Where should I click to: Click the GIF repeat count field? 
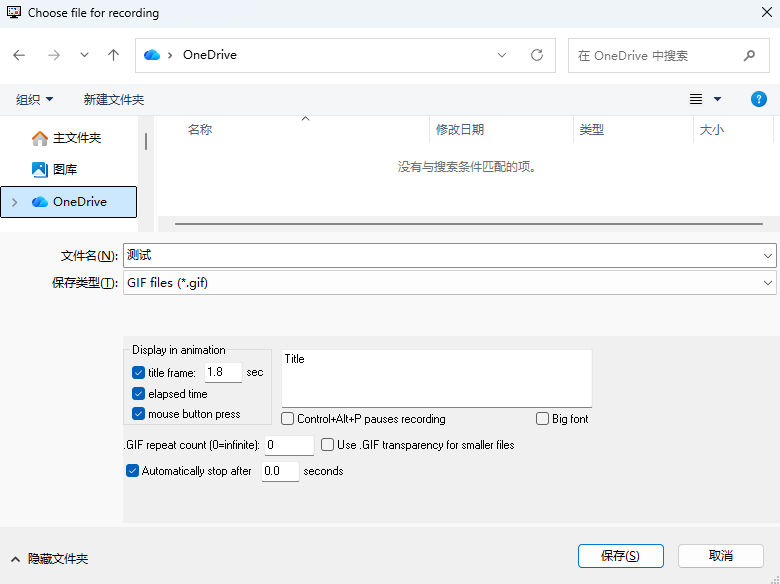coord(289,445)
